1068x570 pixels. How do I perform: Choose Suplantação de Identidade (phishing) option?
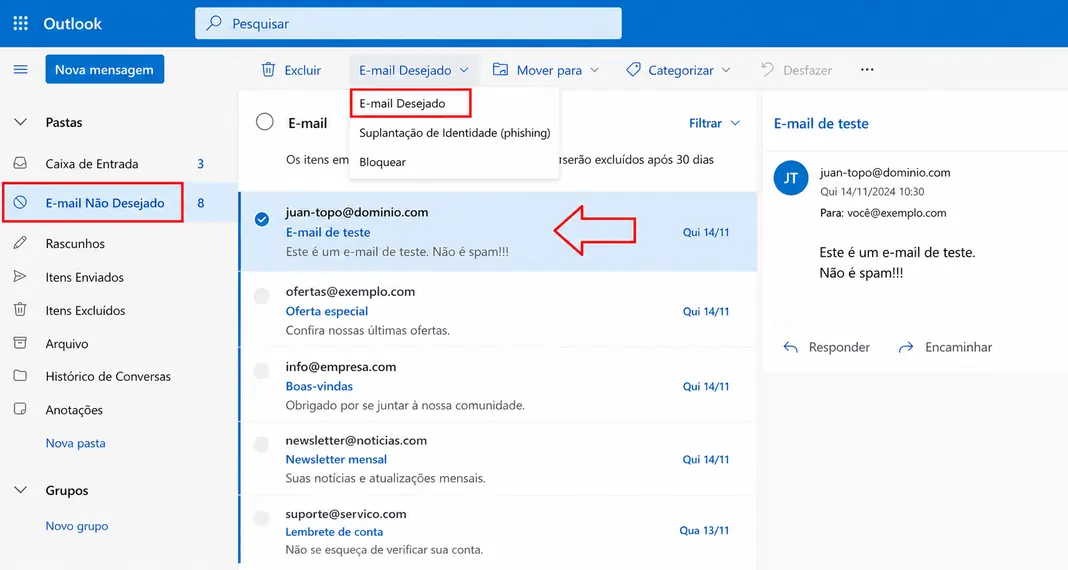coord(454,133)
